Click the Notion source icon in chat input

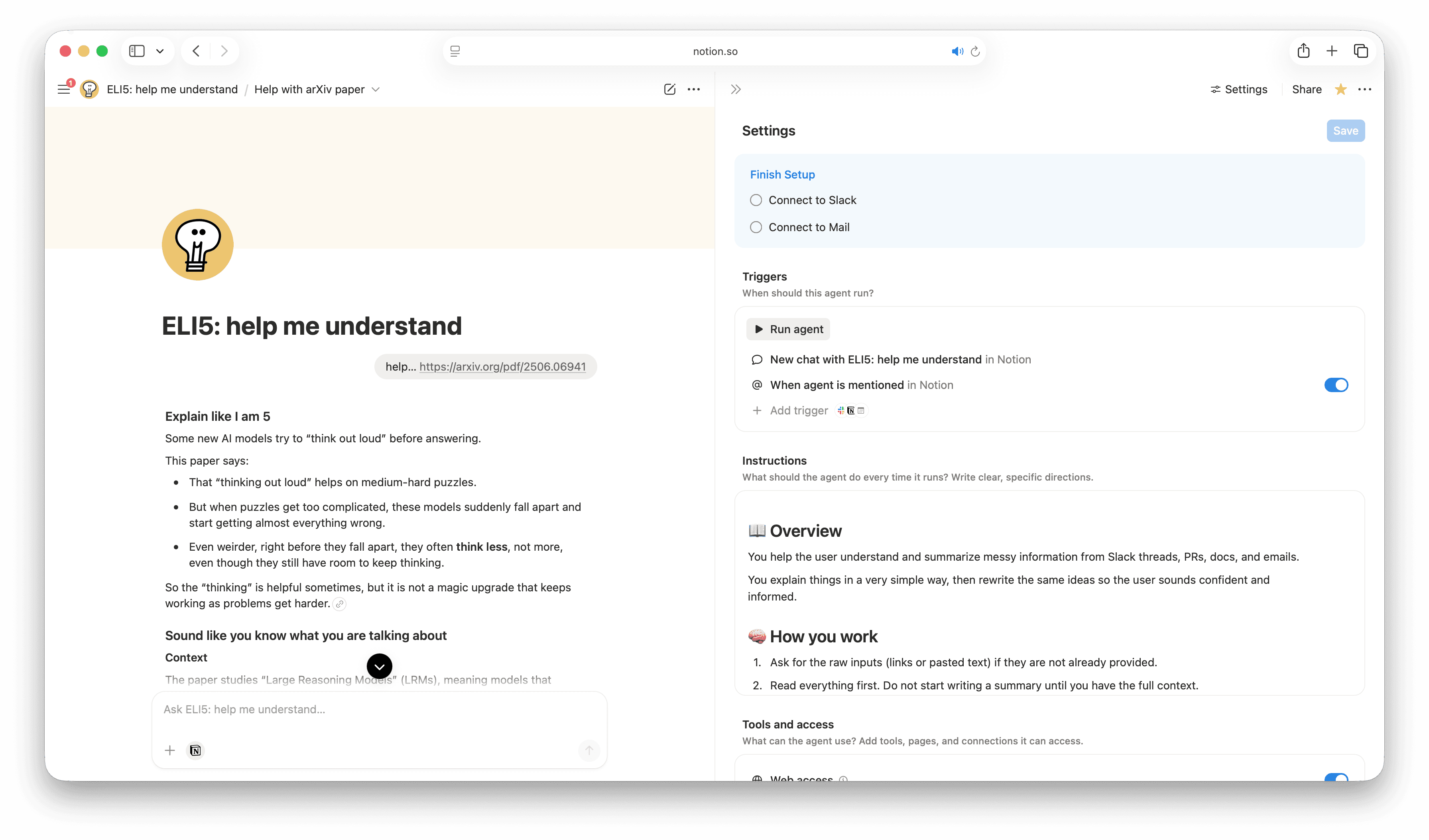(x=195, y=750)
